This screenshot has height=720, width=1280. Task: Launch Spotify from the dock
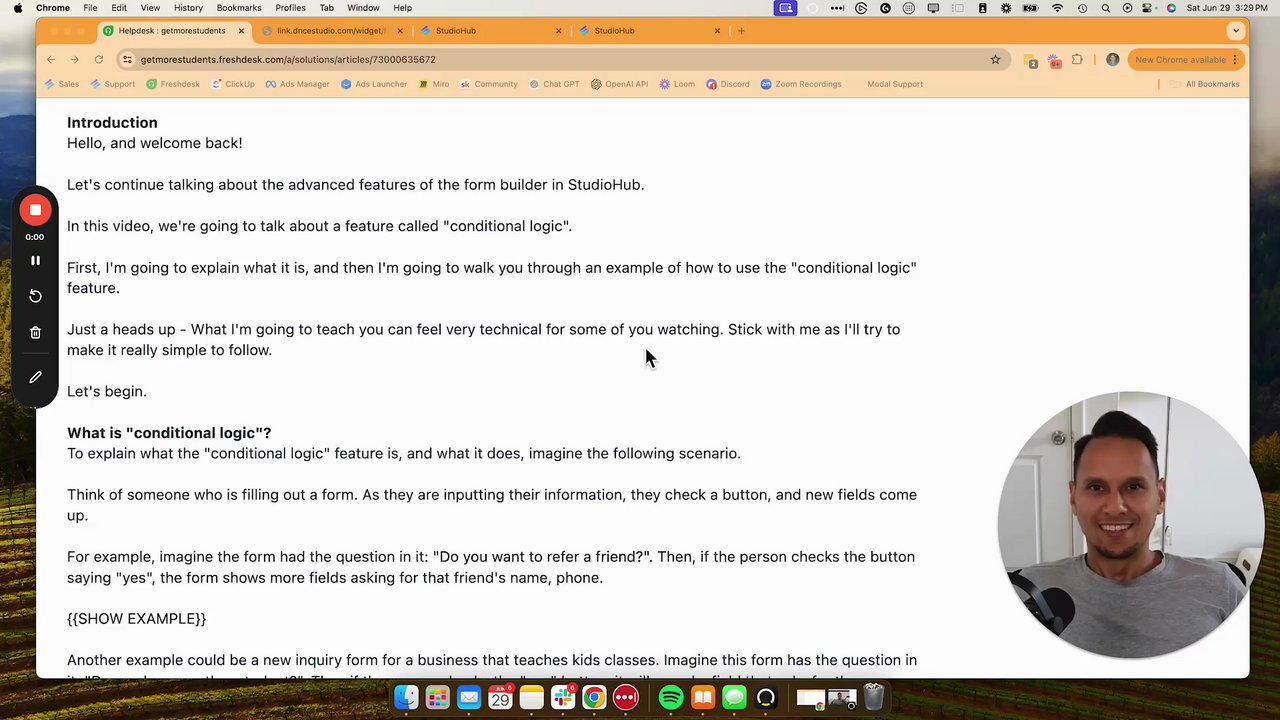(x=671, y=697)
